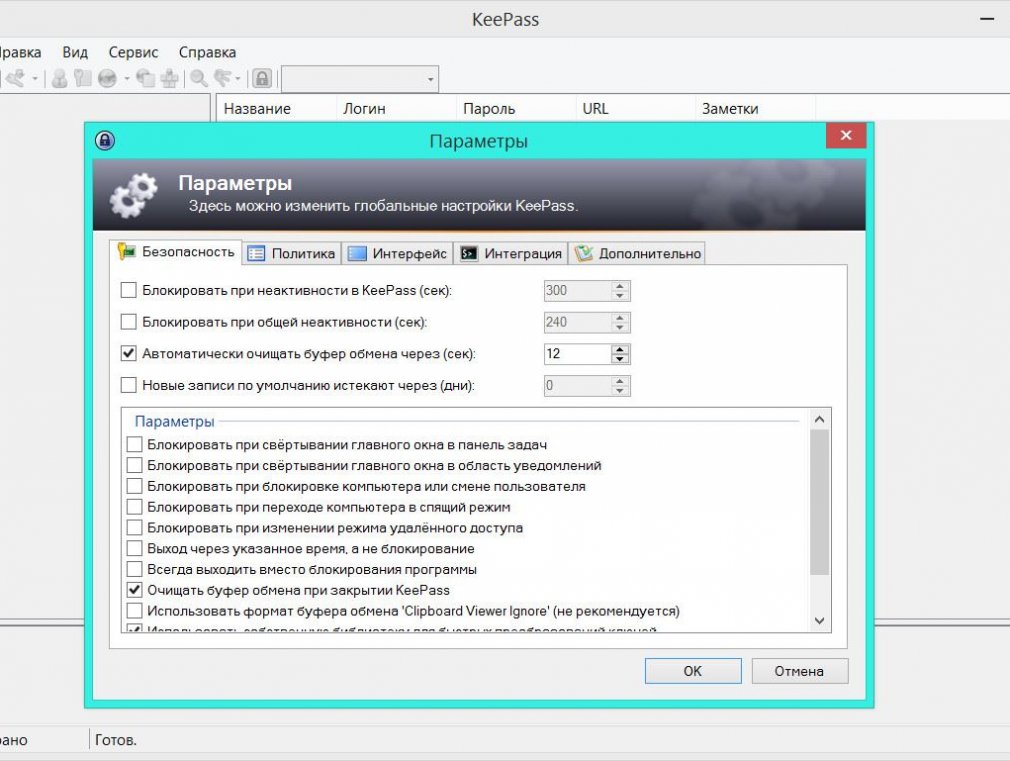Check Всегда выходить вместо блокирования программы
The image size is (1010, 761).
pos(134,569)
